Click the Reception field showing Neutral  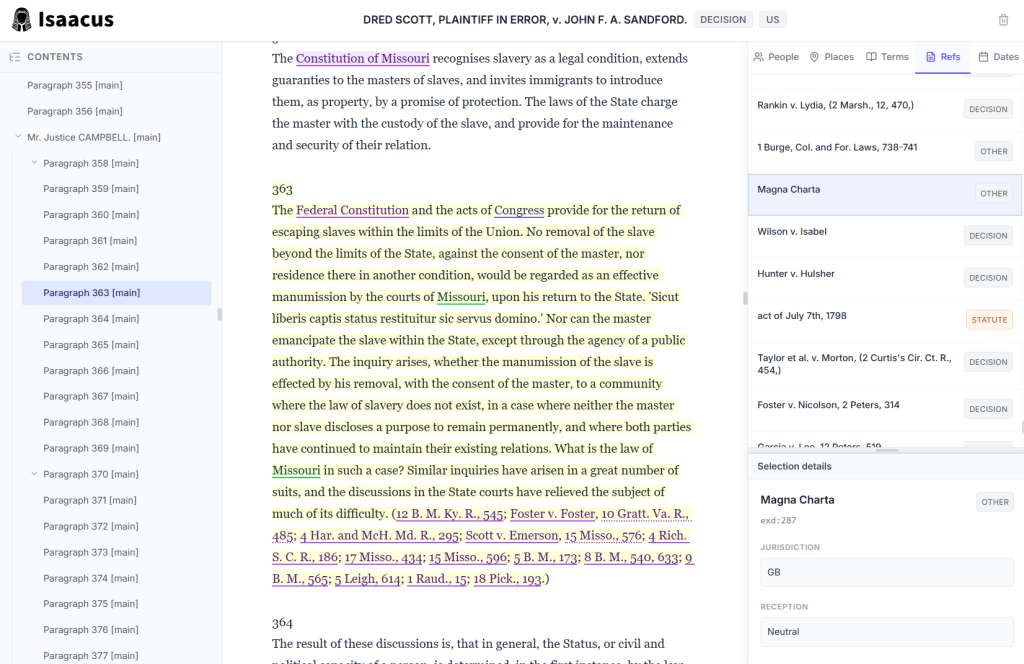pos(884,632)
